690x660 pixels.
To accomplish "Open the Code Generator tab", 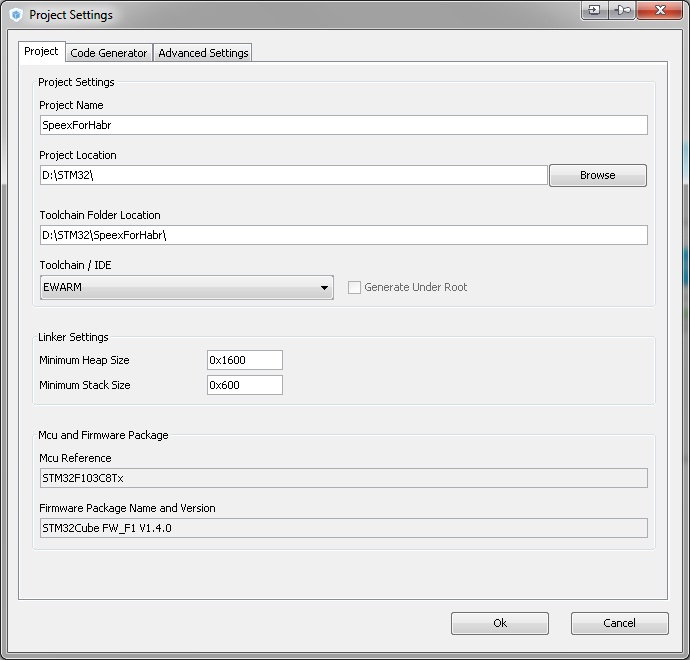I will pos(109,53).
